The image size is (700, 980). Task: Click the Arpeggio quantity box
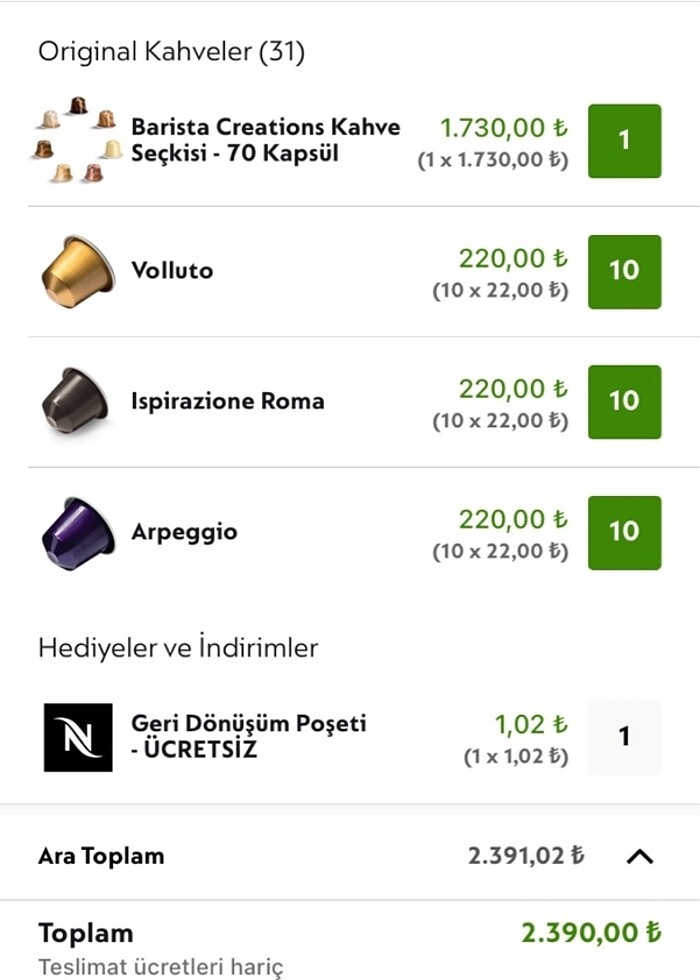tap(625, 532)
